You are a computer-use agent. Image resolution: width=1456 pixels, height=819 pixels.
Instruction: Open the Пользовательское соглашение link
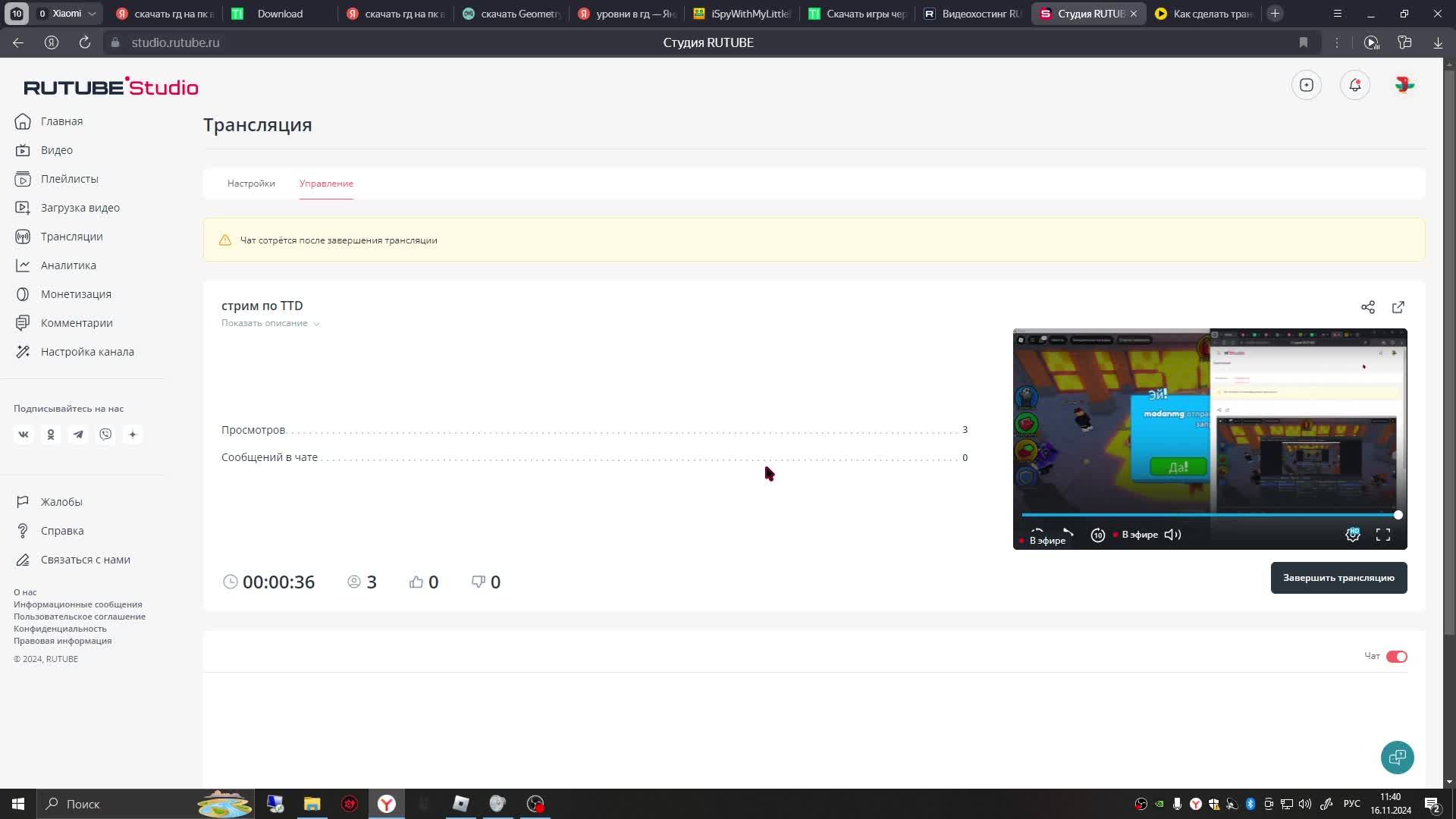80,617
